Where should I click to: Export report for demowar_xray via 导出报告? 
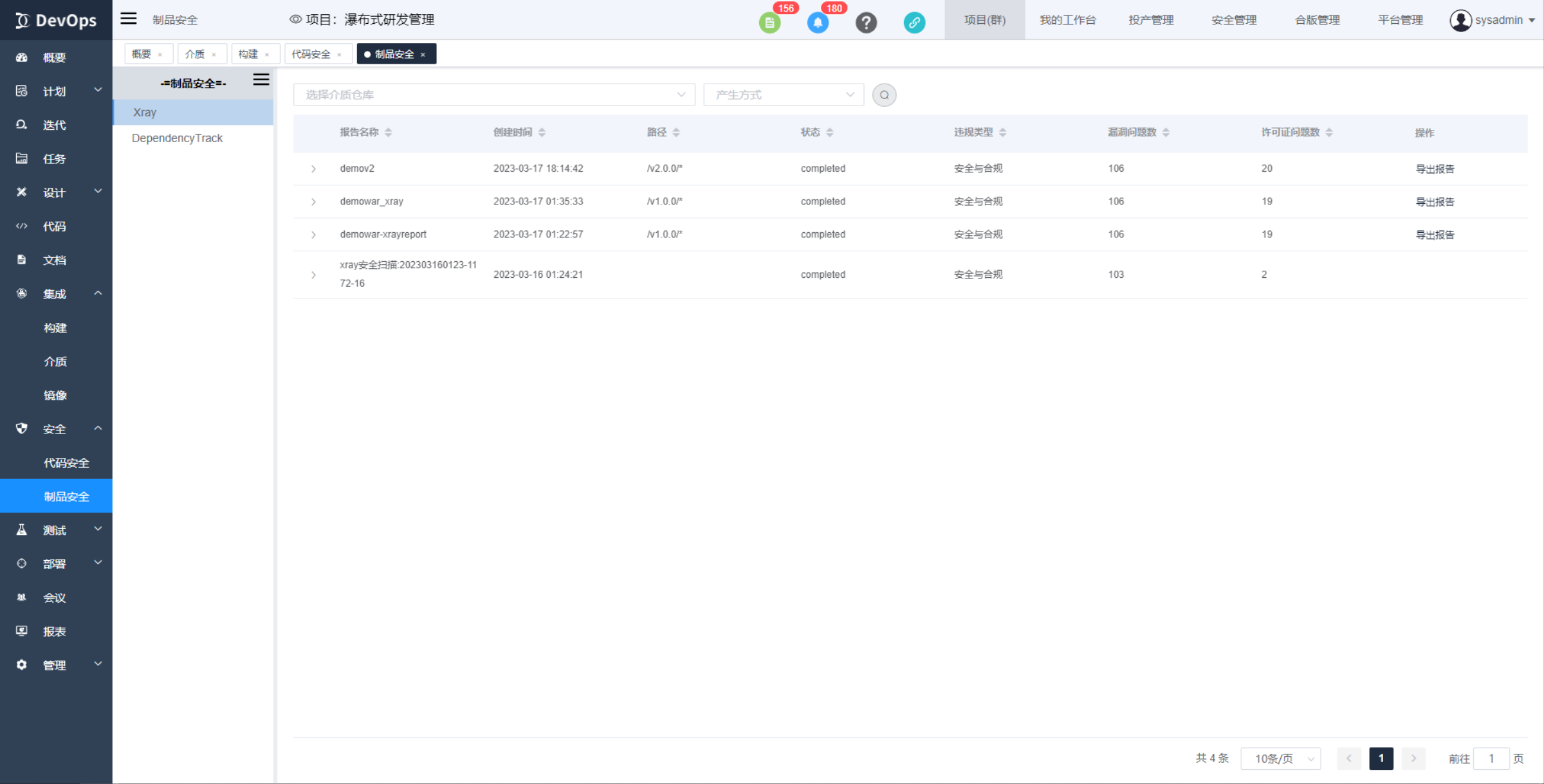pyautogui.click(x=1435, y=201)
